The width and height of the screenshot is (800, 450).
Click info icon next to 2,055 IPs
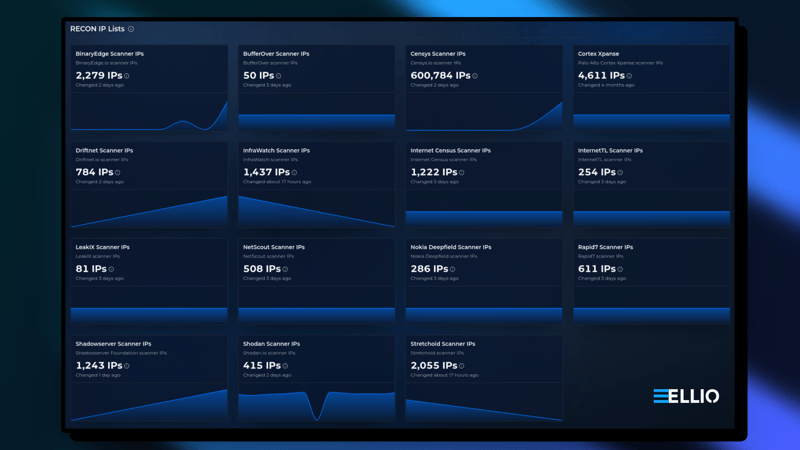[462, 366]
